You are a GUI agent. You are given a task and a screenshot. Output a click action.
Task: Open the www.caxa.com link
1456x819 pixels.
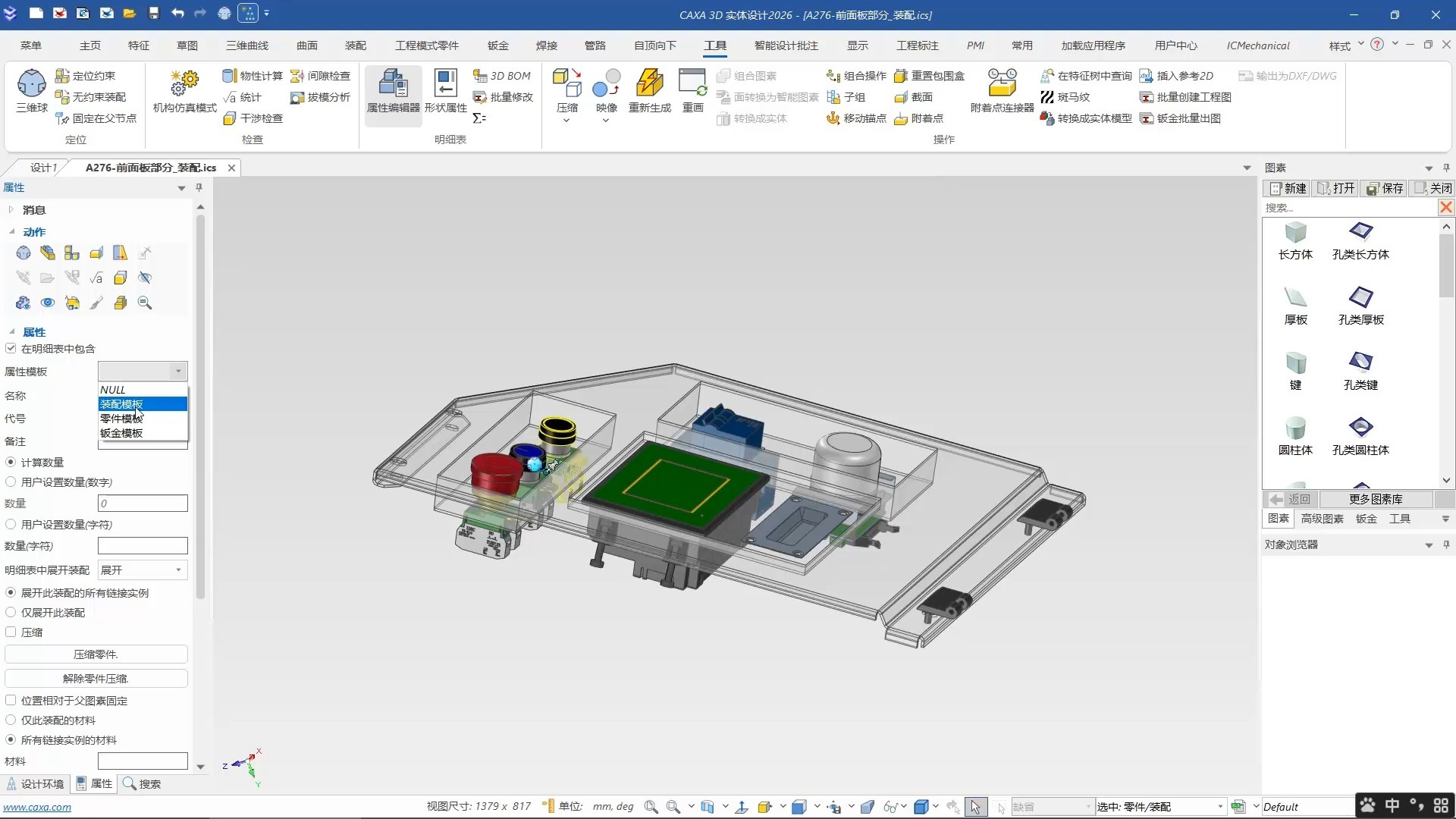(37, 808)
